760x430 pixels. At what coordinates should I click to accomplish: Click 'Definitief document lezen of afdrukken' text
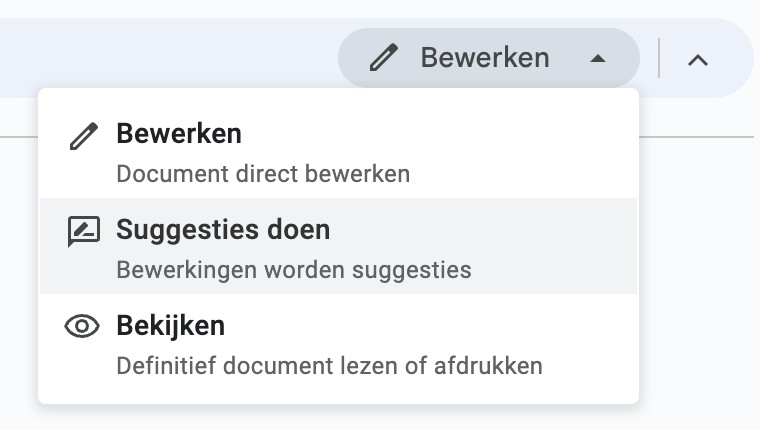(x=330, y=366)
